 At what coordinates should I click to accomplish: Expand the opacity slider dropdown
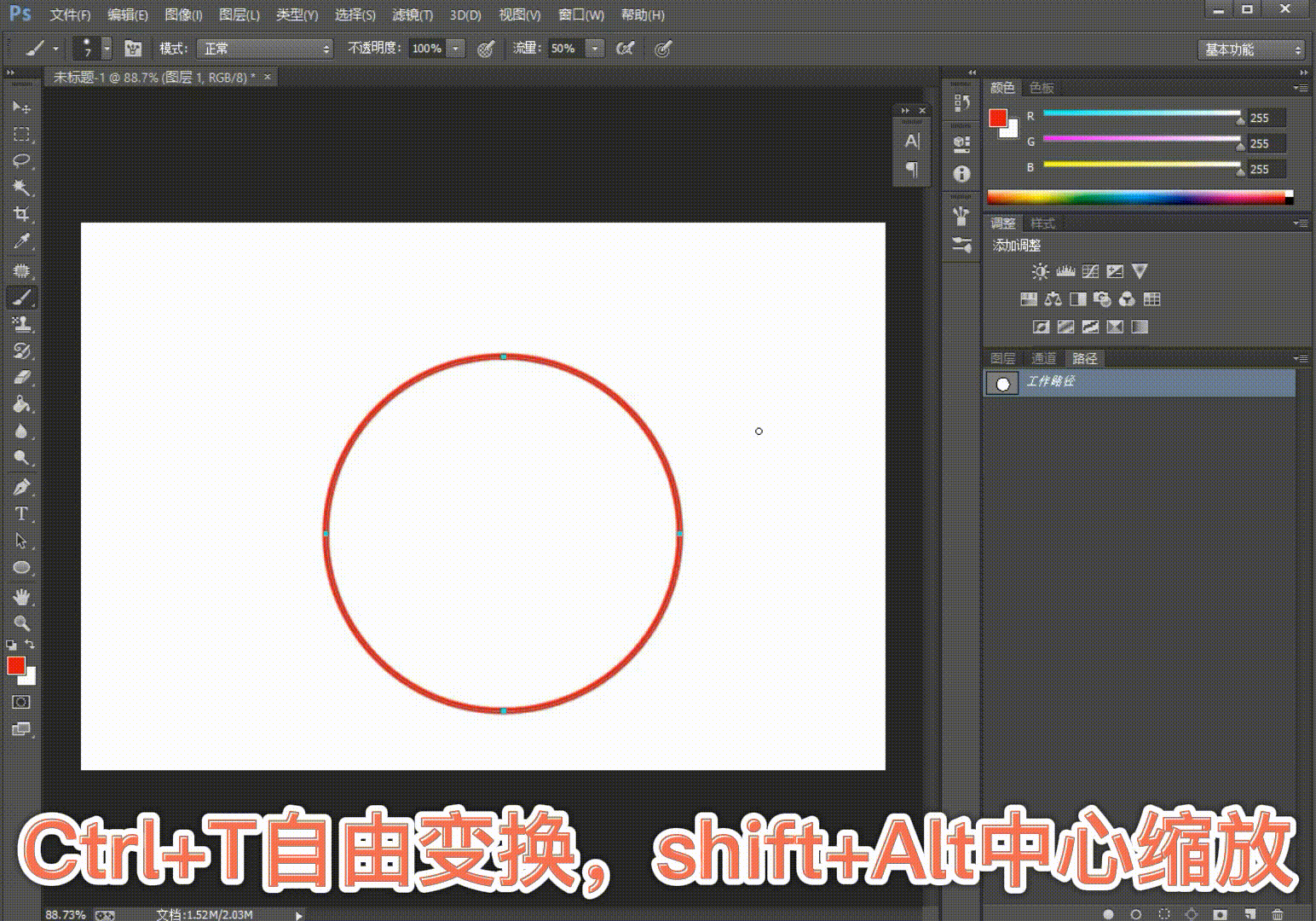(x=456, y=49)
